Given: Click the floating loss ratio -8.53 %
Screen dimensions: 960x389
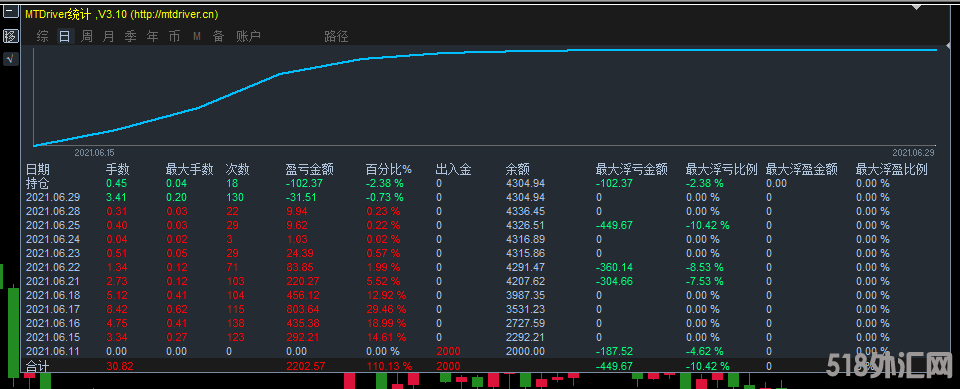Looking at the screenshot, I should point(705,267).
